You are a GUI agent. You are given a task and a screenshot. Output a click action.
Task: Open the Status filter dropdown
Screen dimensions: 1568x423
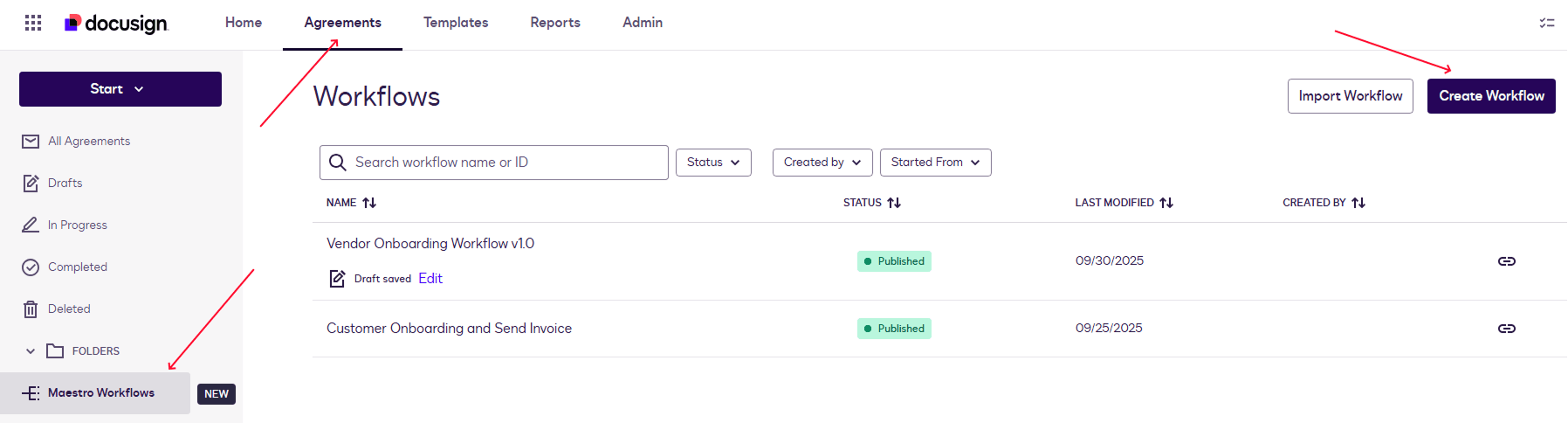point(713,163)
